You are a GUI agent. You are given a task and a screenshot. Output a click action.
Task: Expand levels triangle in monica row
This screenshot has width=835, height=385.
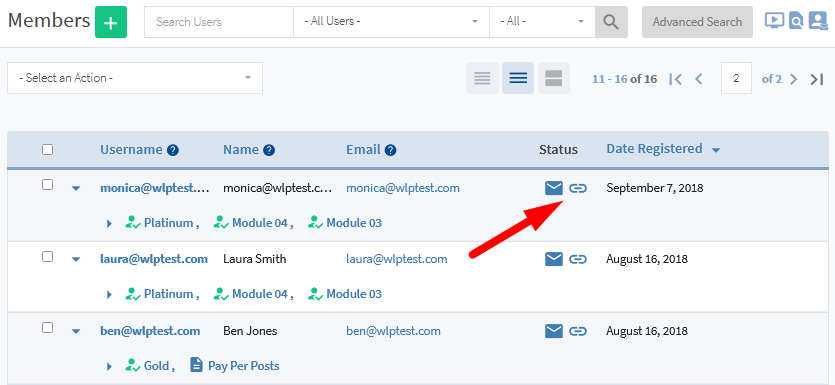(109, 223)
